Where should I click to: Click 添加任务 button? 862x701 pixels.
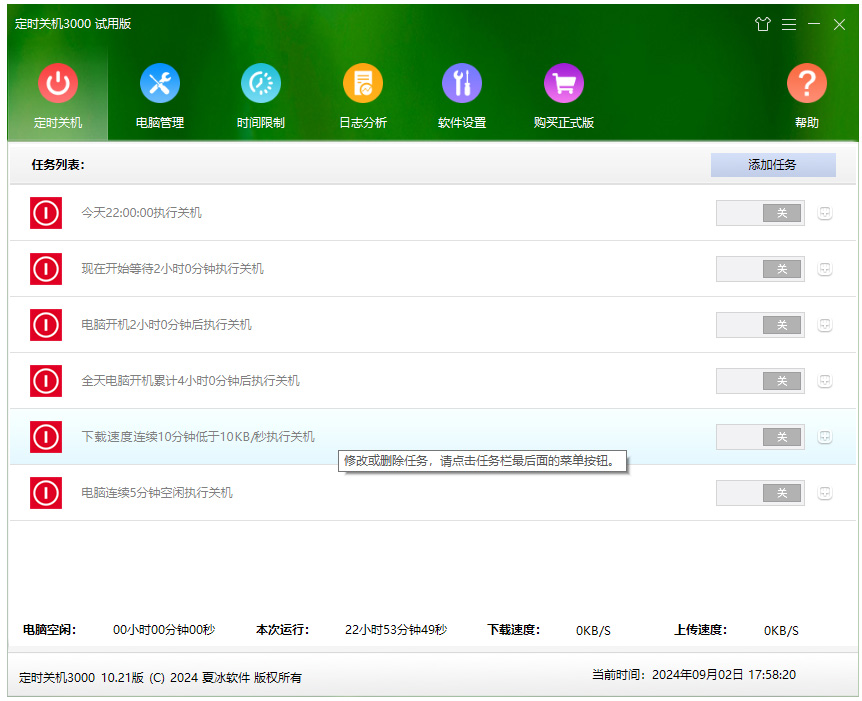pyautogui.click(x=773, y=165)
